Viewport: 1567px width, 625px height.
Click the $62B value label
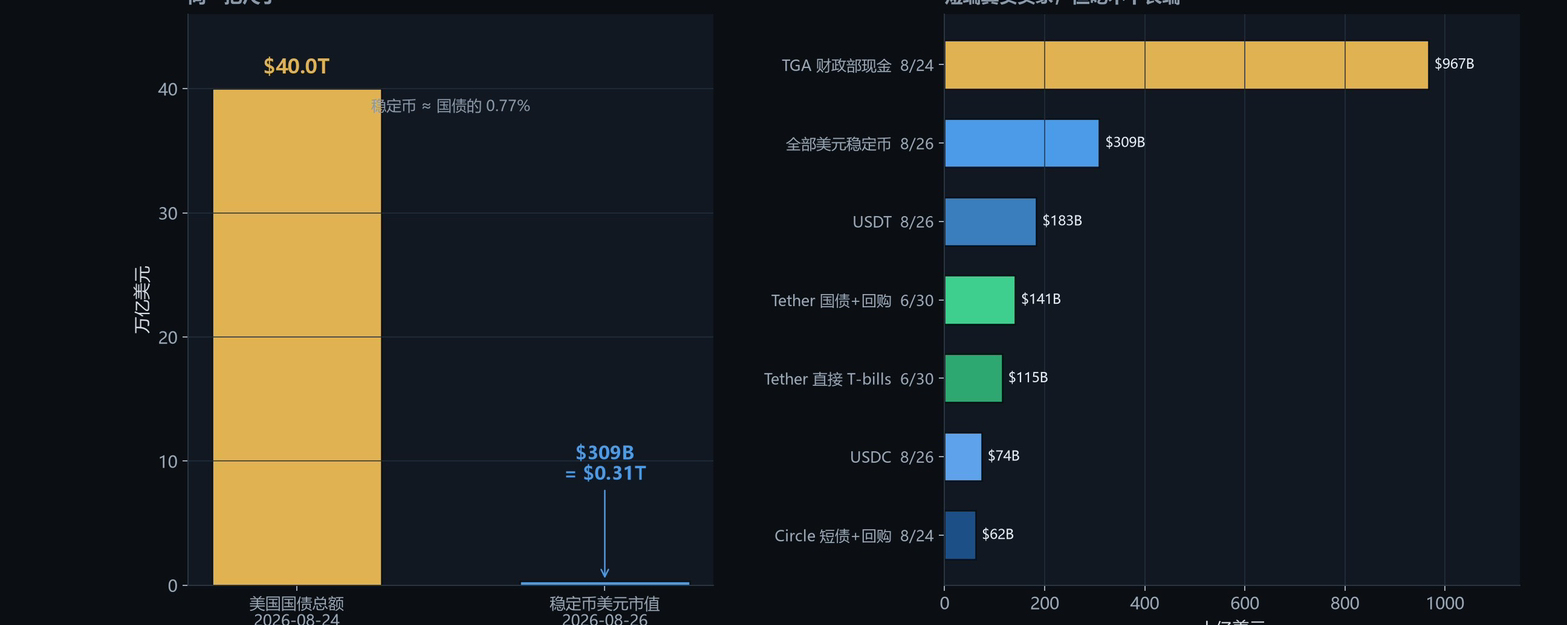998,534
